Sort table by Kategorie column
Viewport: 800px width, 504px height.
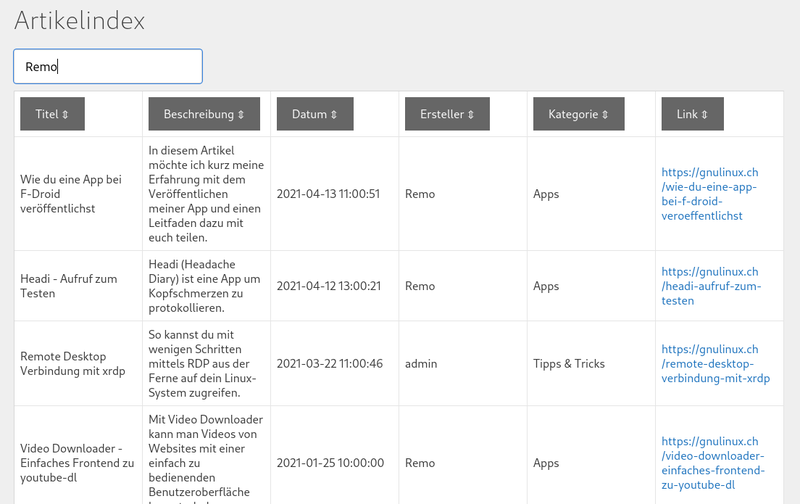(579, 114)
